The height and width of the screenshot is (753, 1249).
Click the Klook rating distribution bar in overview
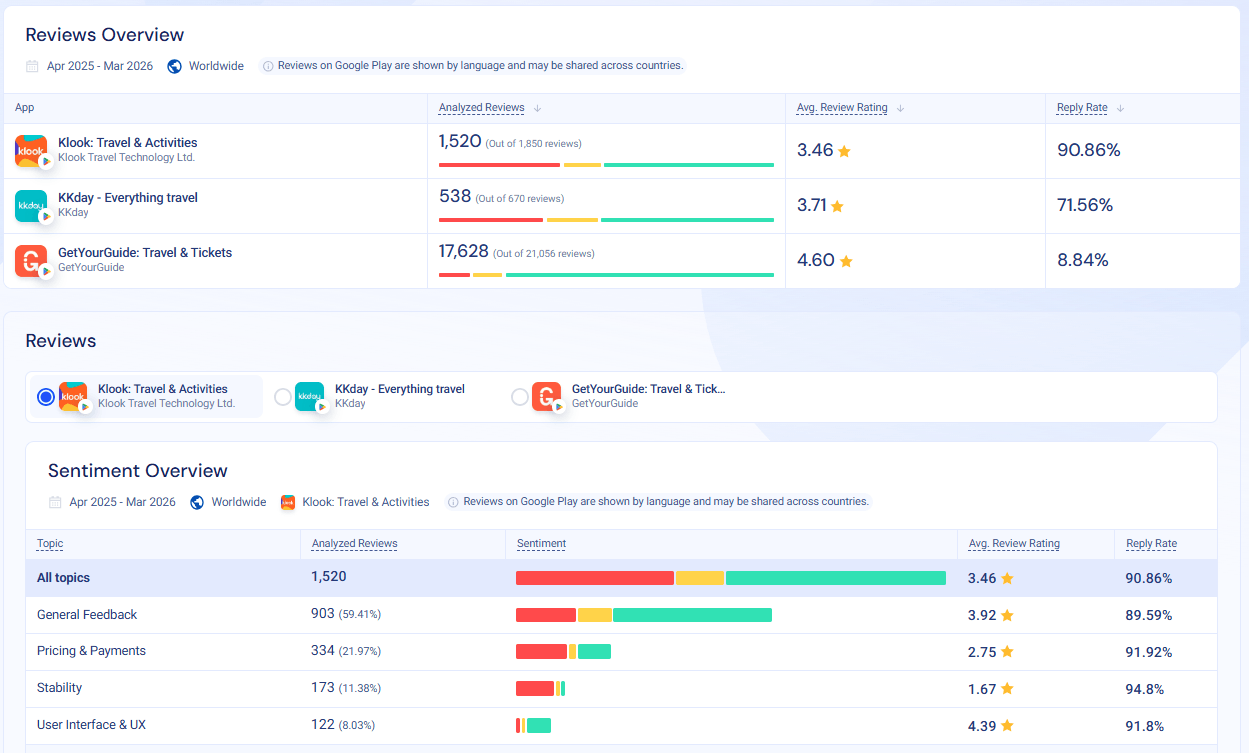(606, 165)
